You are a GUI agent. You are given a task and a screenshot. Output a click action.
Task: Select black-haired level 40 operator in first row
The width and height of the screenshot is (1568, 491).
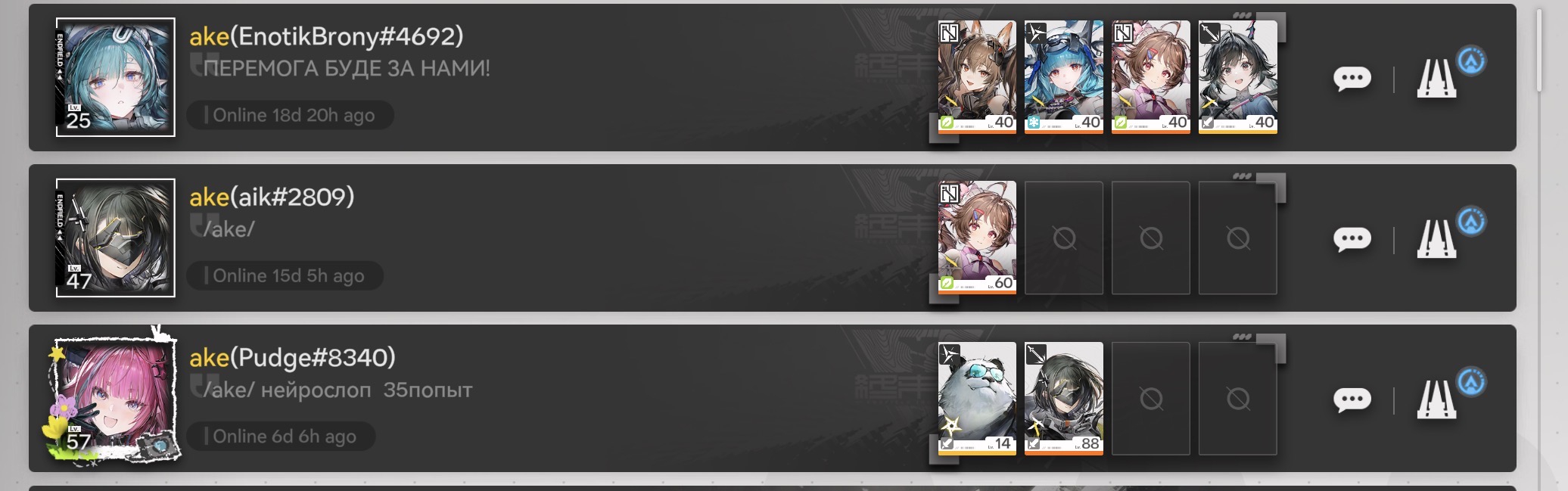pyautogui.click(x=1238, y=77)
